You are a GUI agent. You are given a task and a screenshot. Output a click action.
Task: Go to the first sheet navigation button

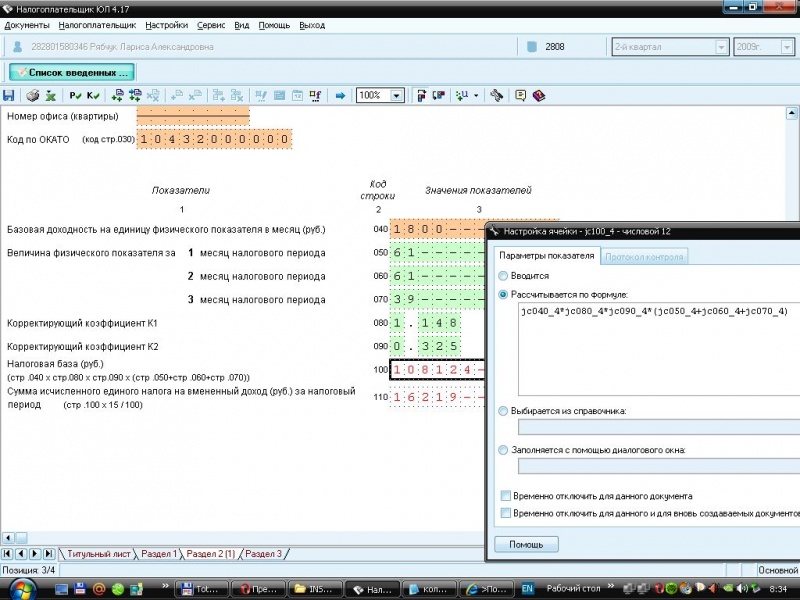click(x=7, y=554)
